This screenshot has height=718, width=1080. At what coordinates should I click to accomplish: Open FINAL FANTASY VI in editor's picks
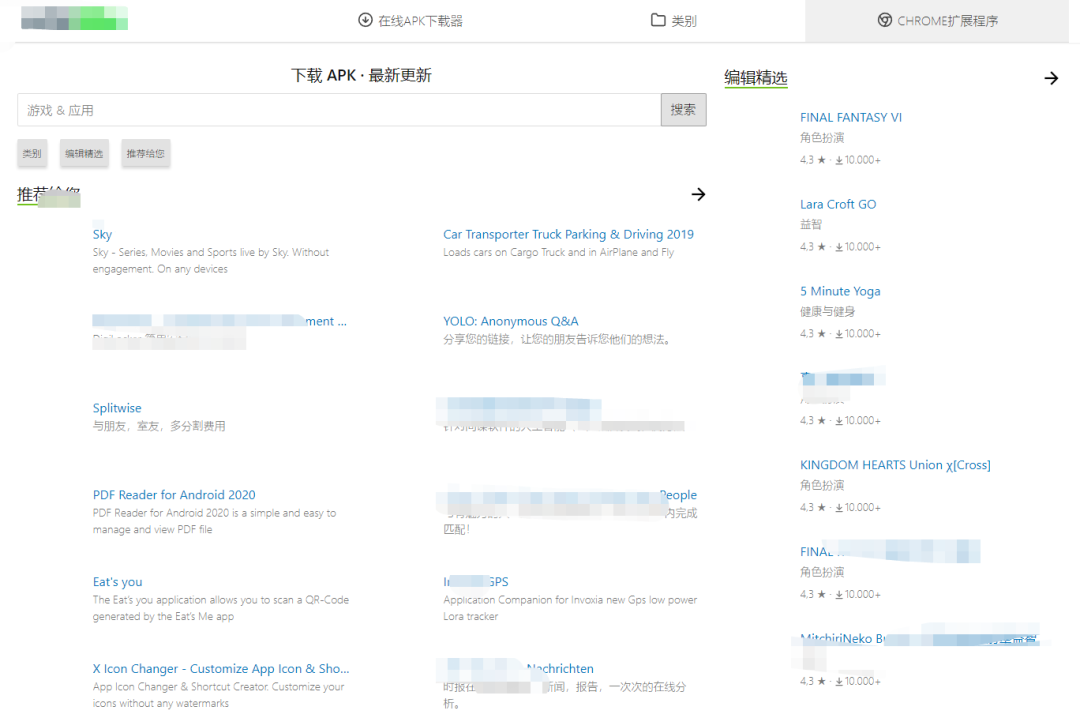[x=851, y=117]
